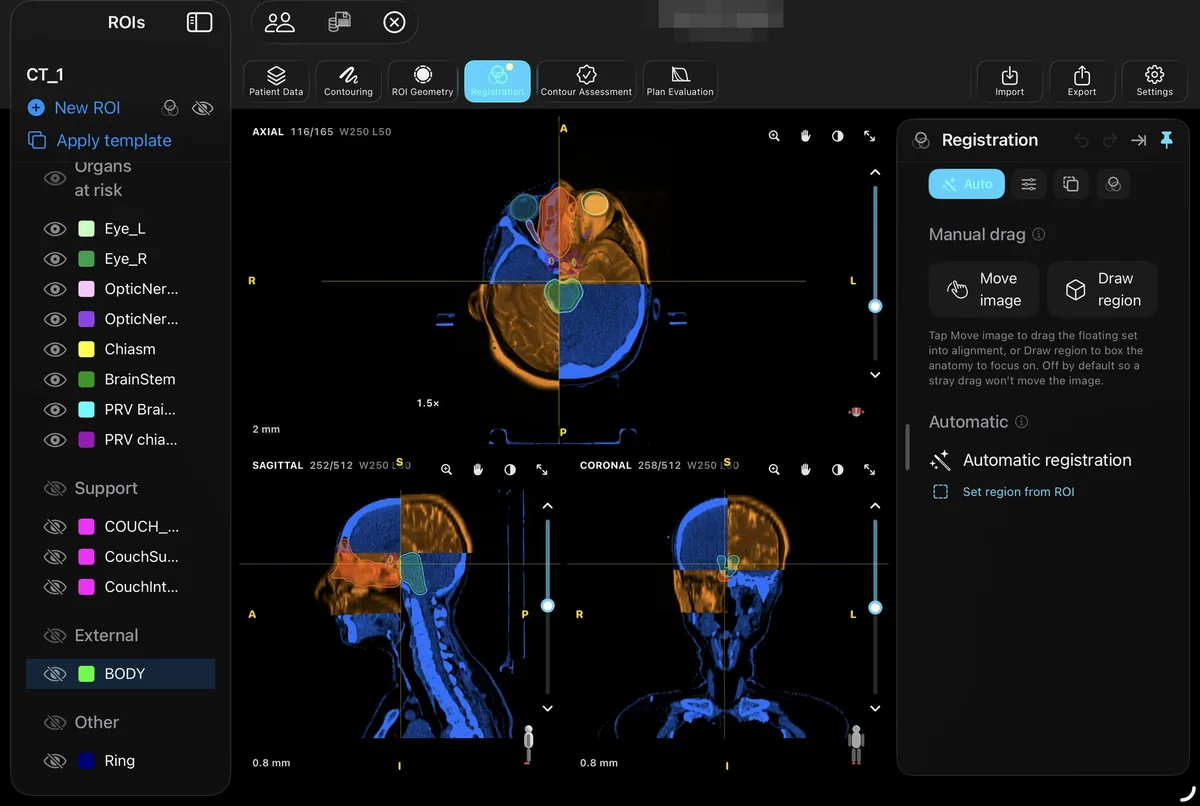Open Settings
Viewport: 1200px width, 806px height.
(x=1154, y=81)
